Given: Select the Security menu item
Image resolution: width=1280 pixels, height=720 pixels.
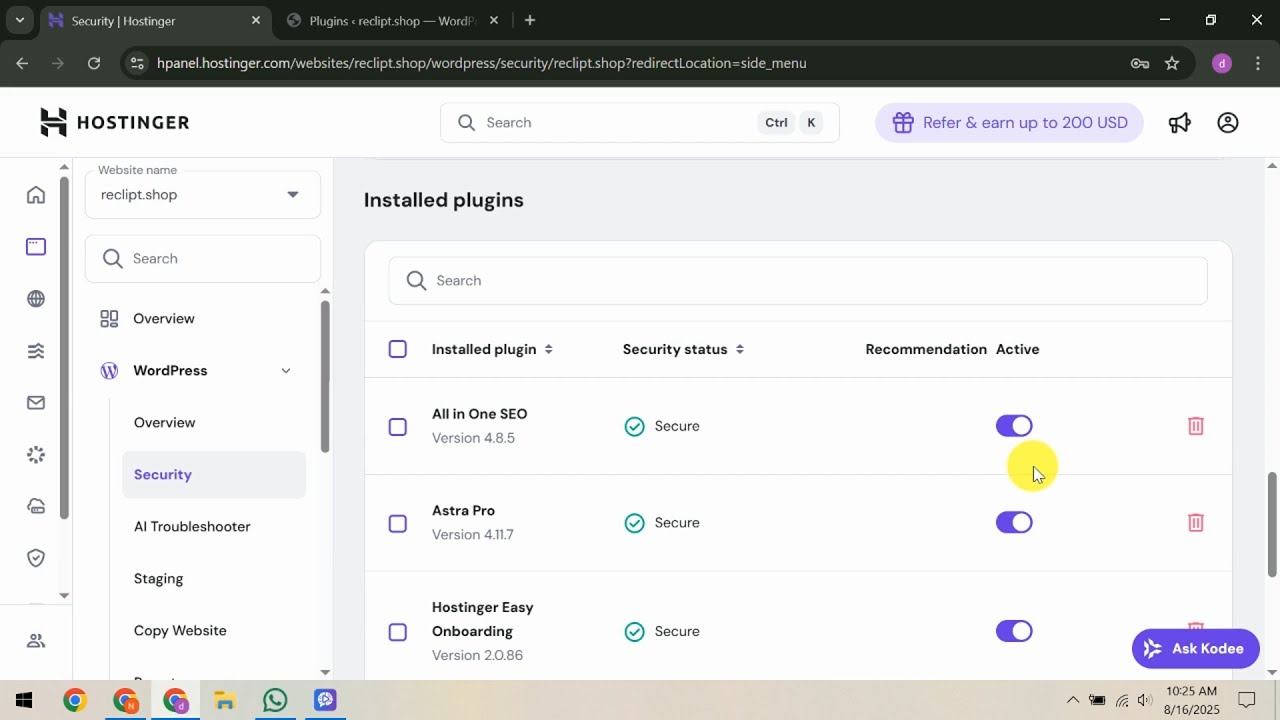Looking at the screenshot, I should point(214,475).
